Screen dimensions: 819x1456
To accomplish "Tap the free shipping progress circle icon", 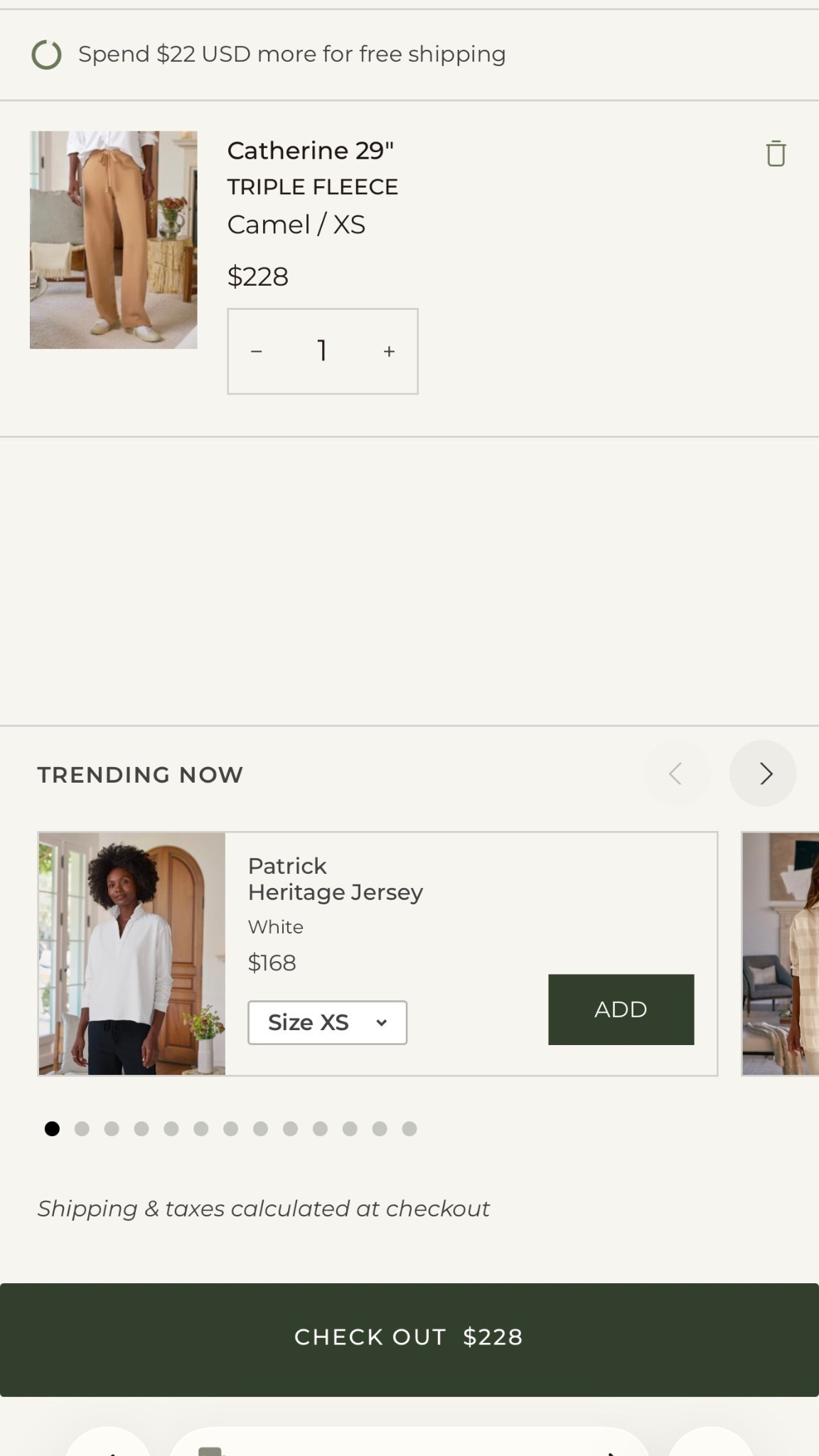I will tap(47, 55).
